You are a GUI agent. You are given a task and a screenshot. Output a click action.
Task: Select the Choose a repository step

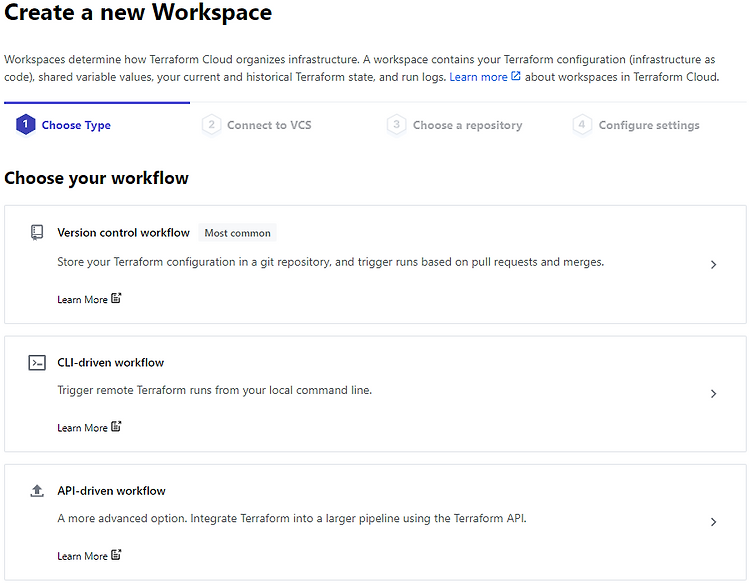point(467,125)
